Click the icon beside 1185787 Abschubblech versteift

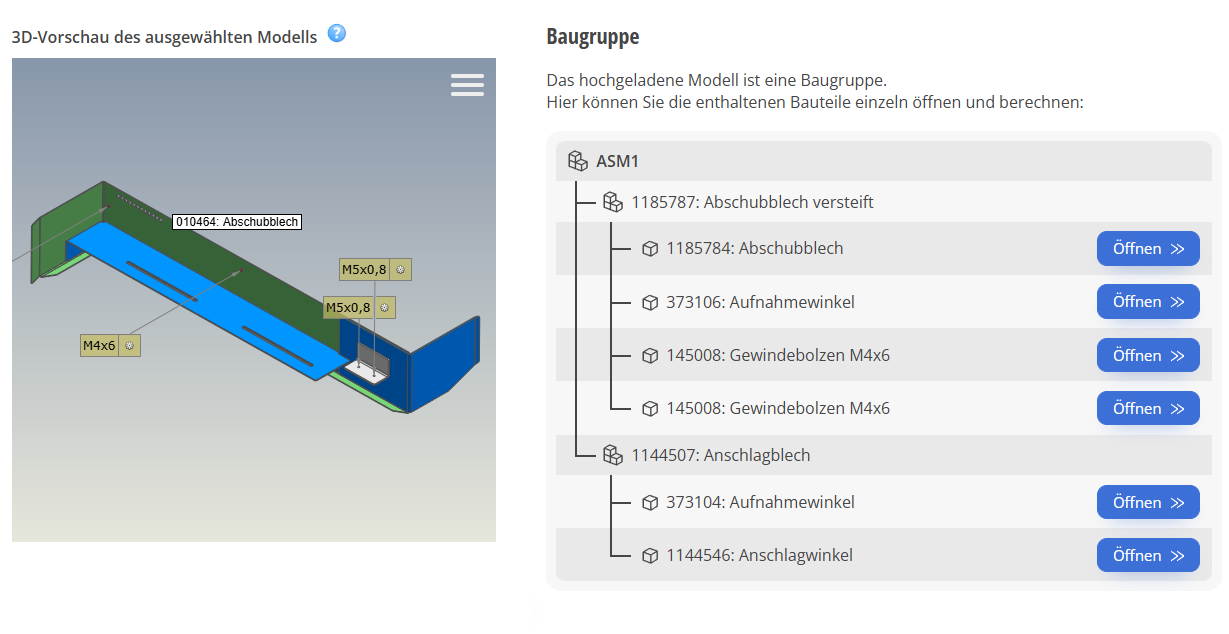pos(613,202)
